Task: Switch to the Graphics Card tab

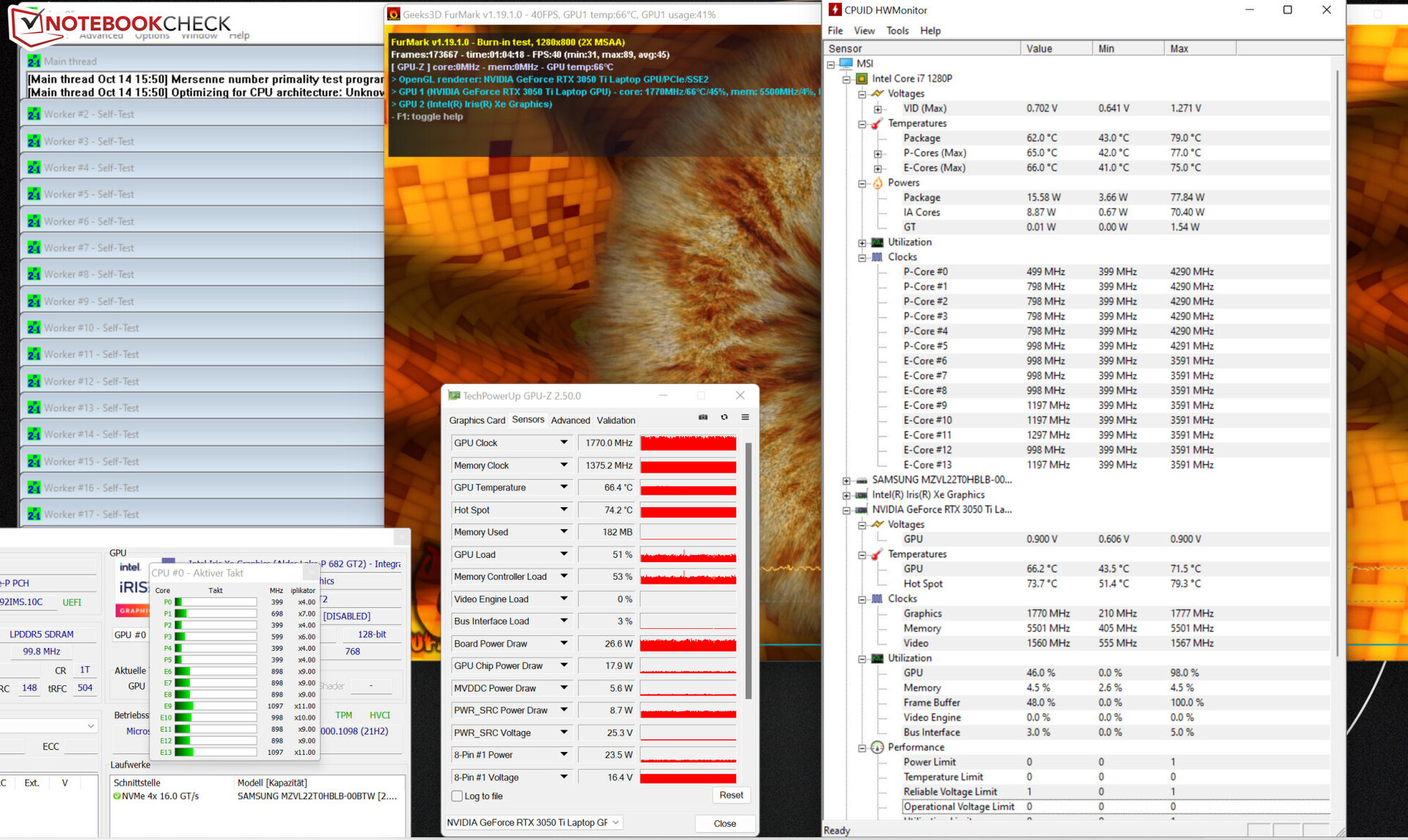Action: 477,420
